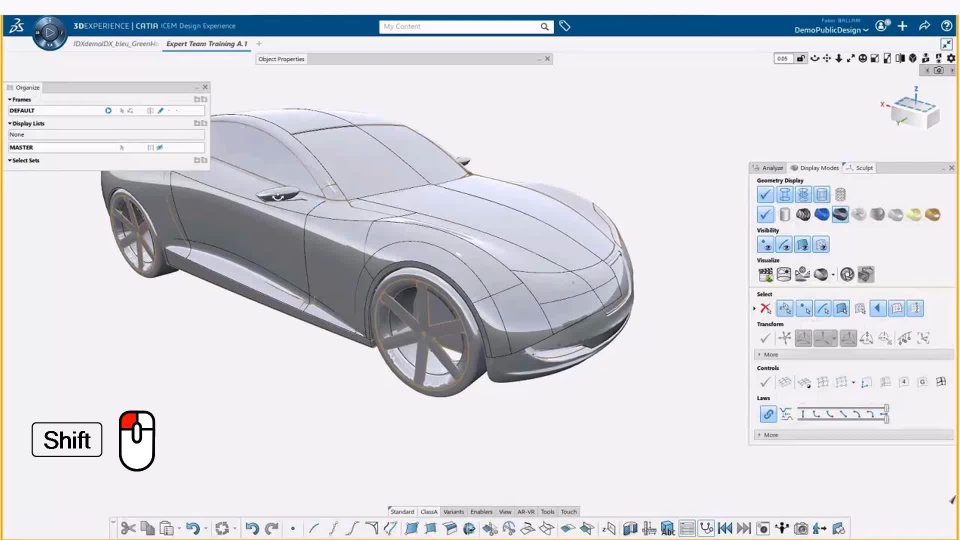Select the gold material shading sphere

(x=932, y=215)
